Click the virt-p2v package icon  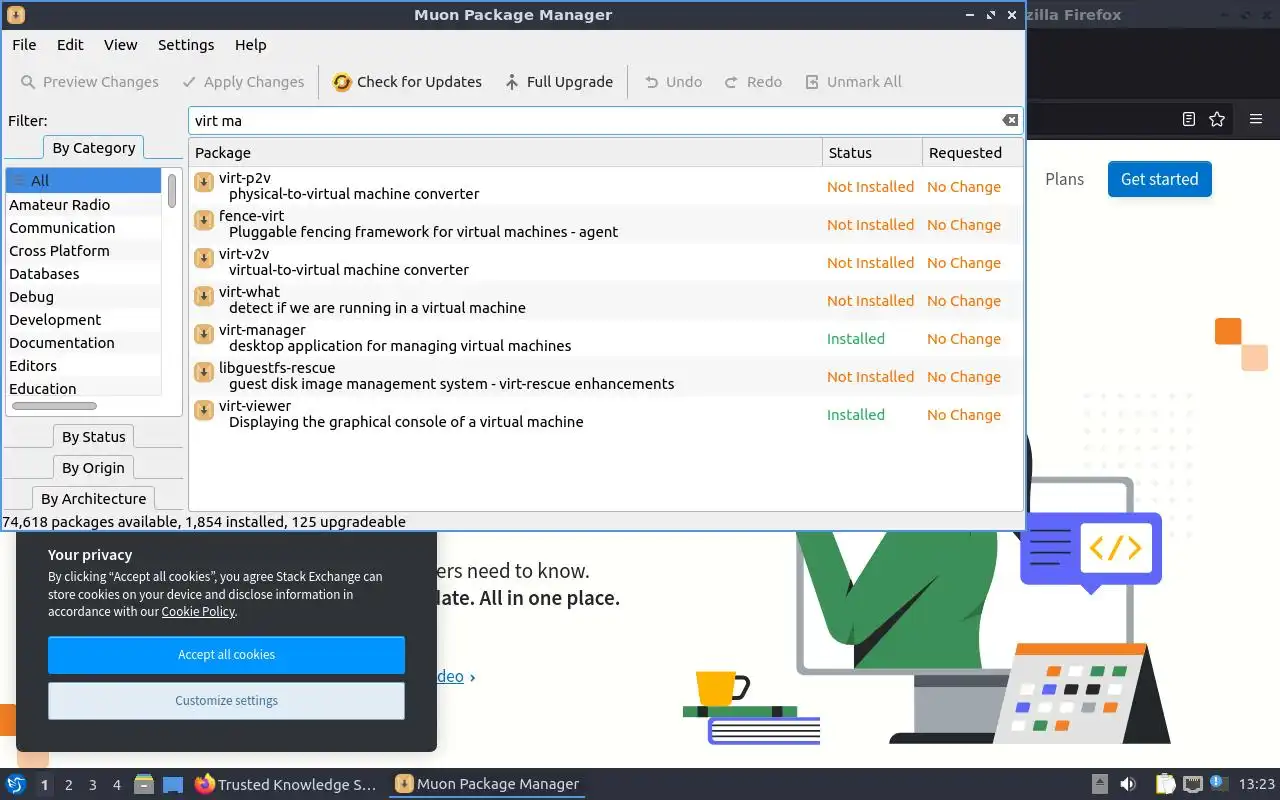click(x=204, y=181)
